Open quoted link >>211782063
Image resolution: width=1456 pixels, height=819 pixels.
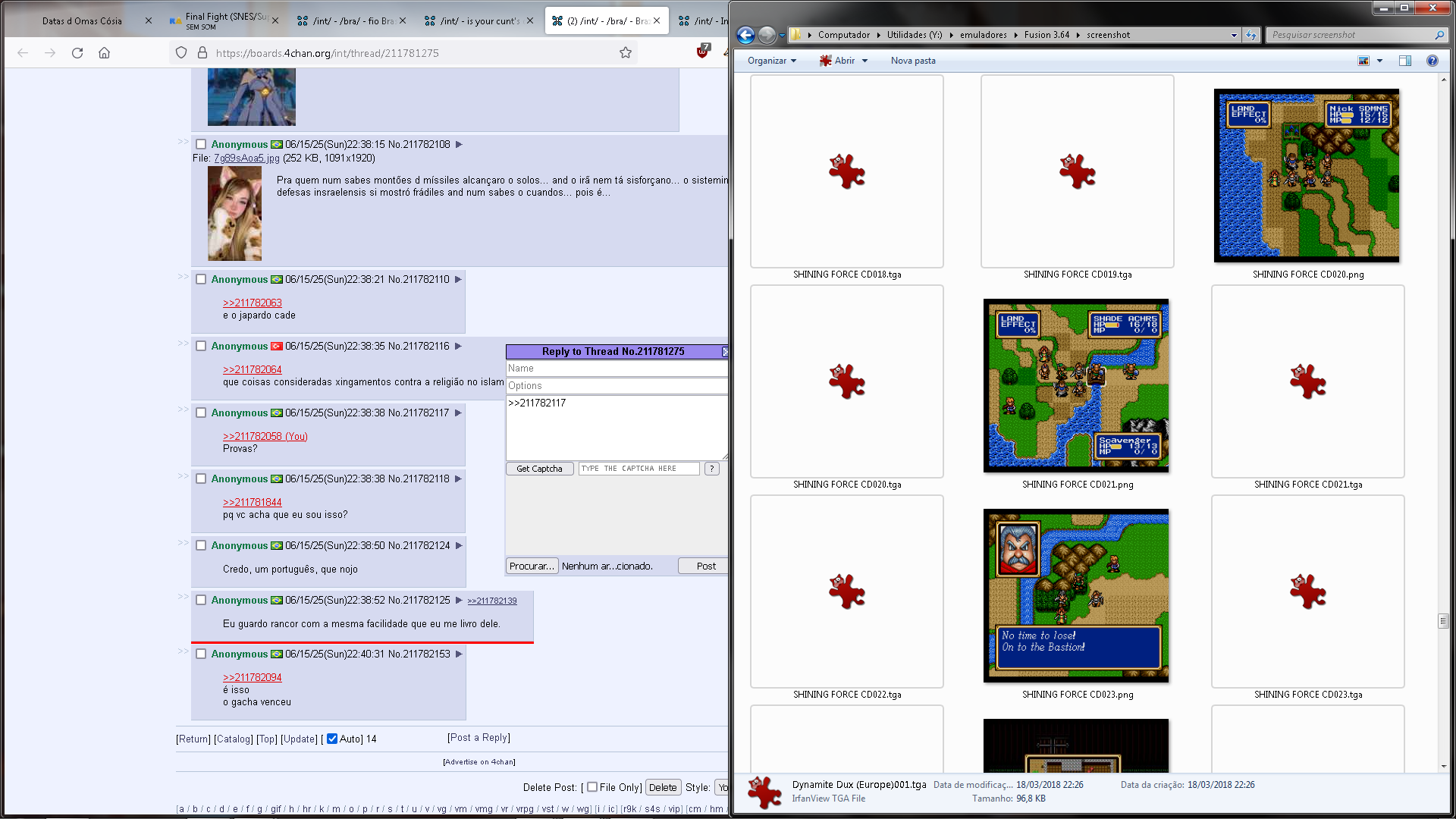pyautogui.click(x=253, y=303)
